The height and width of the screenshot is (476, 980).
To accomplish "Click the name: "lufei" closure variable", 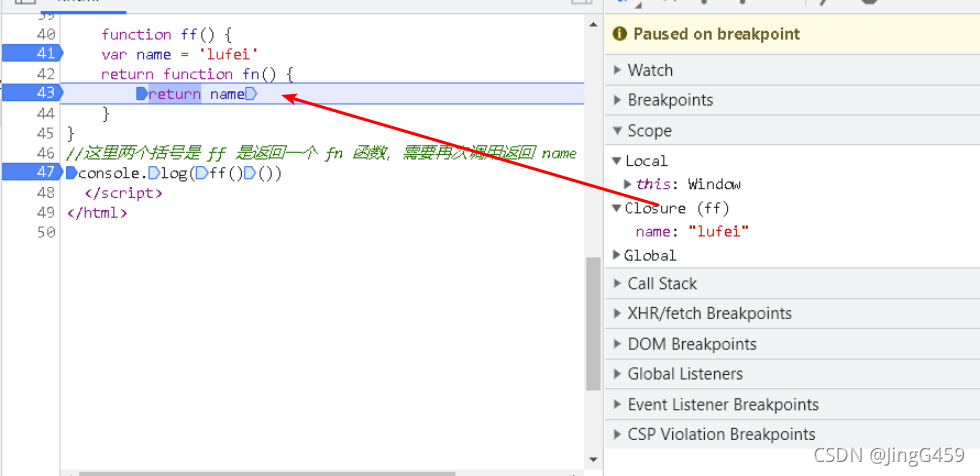I will (x=692, y=232).
